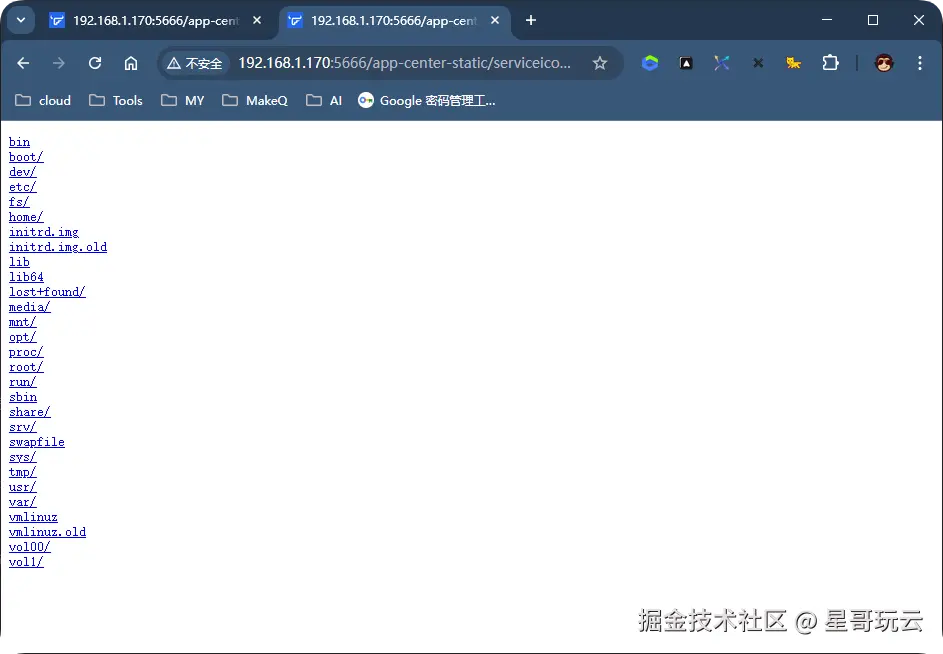Open the tmp/ directory link

point(22,472)
